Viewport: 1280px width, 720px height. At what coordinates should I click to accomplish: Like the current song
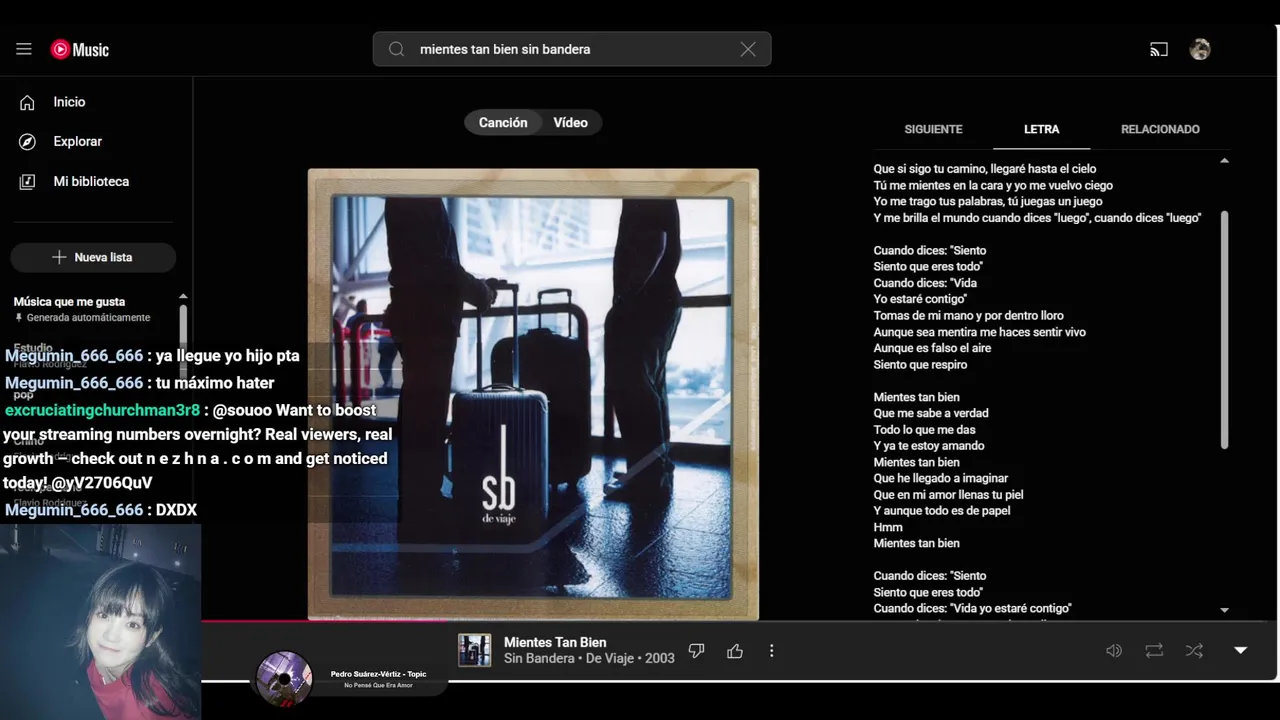(x=735, y=651)
